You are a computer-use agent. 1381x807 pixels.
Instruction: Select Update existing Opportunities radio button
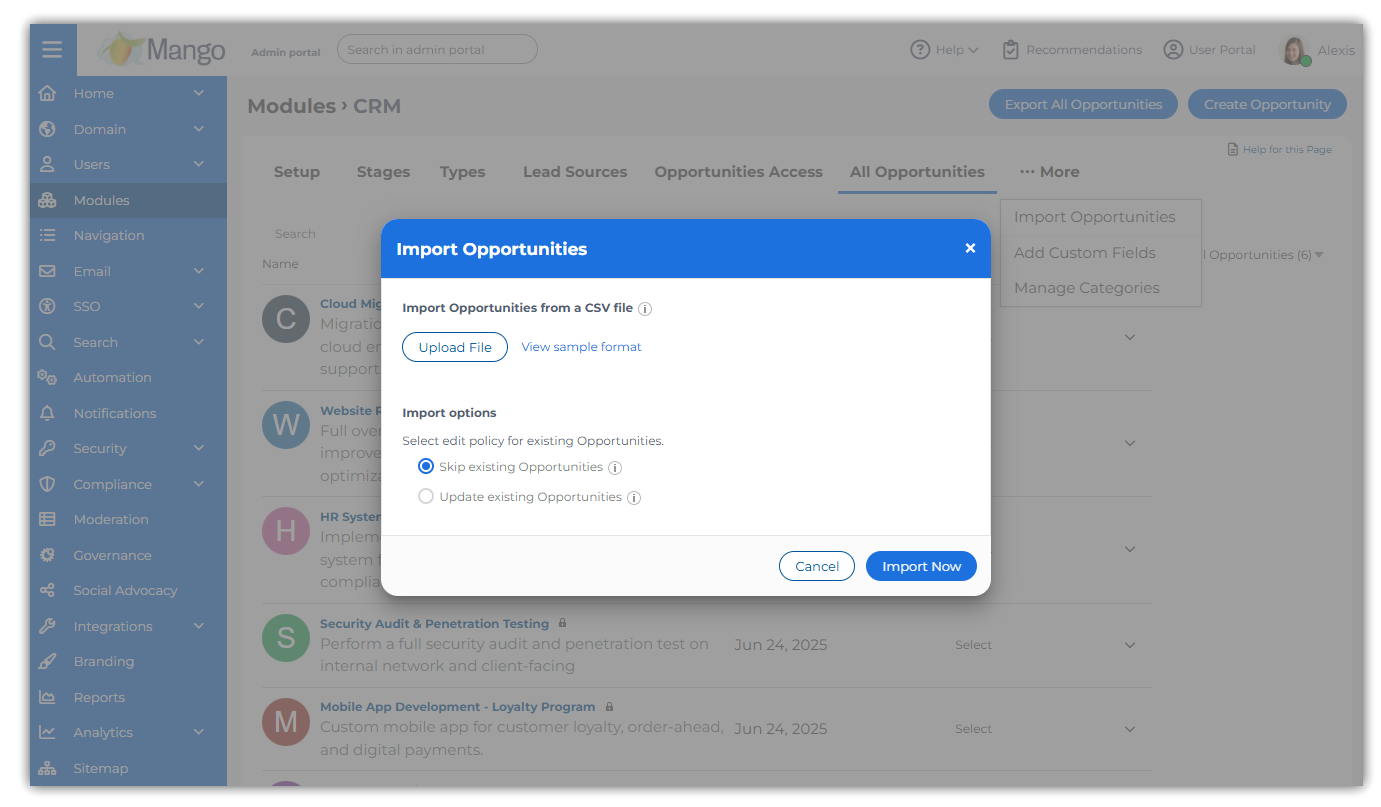click(426, 497)
